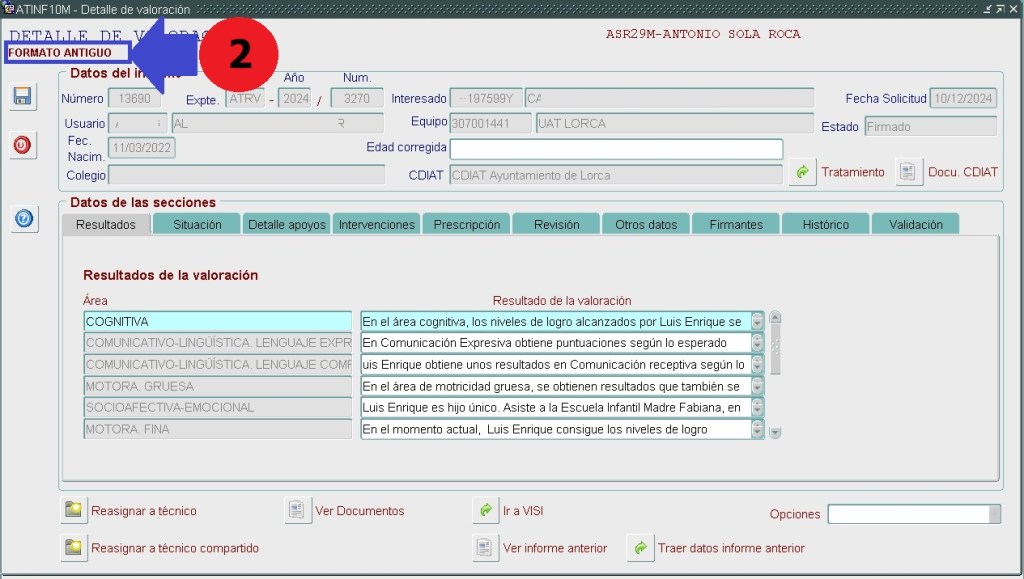Click the Ir a VISI arrow icon
This screenshot has width=1024, height=579.
pyautogui.click(x=485, y=510)
